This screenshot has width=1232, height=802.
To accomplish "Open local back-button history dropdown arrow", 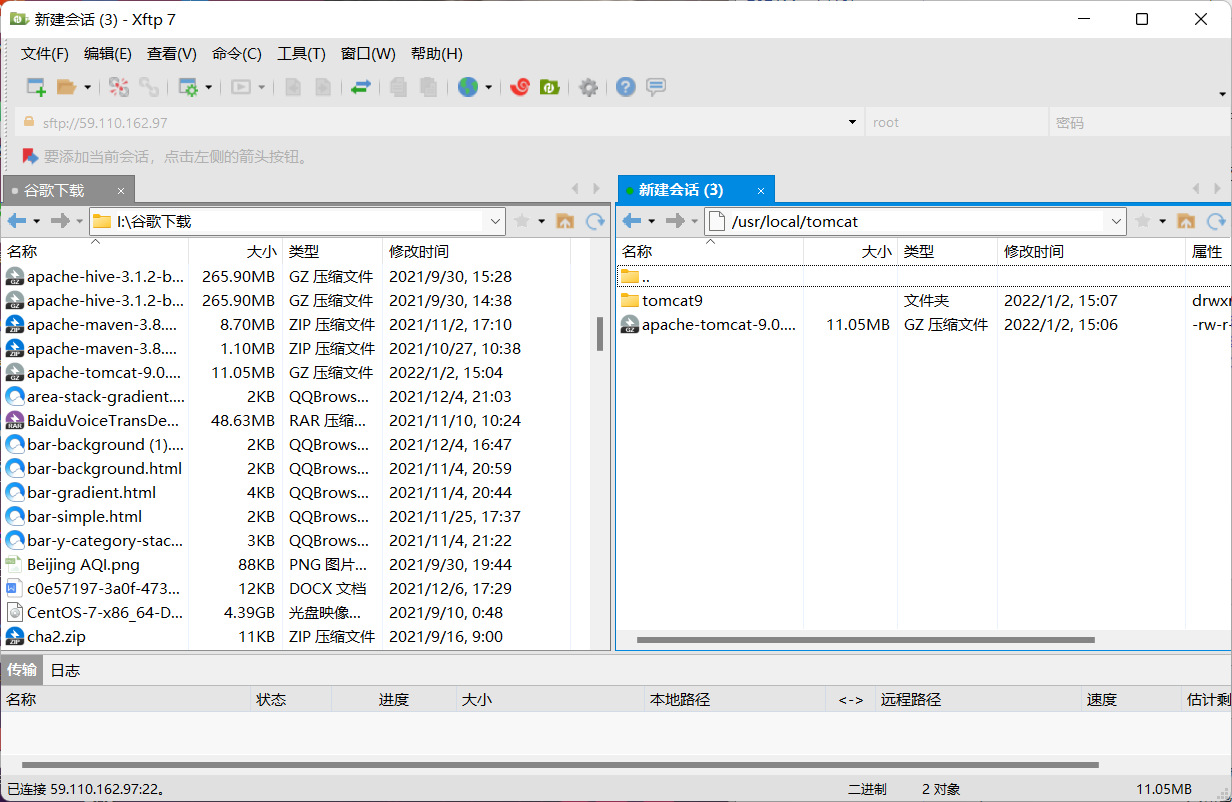I will 37,221.
